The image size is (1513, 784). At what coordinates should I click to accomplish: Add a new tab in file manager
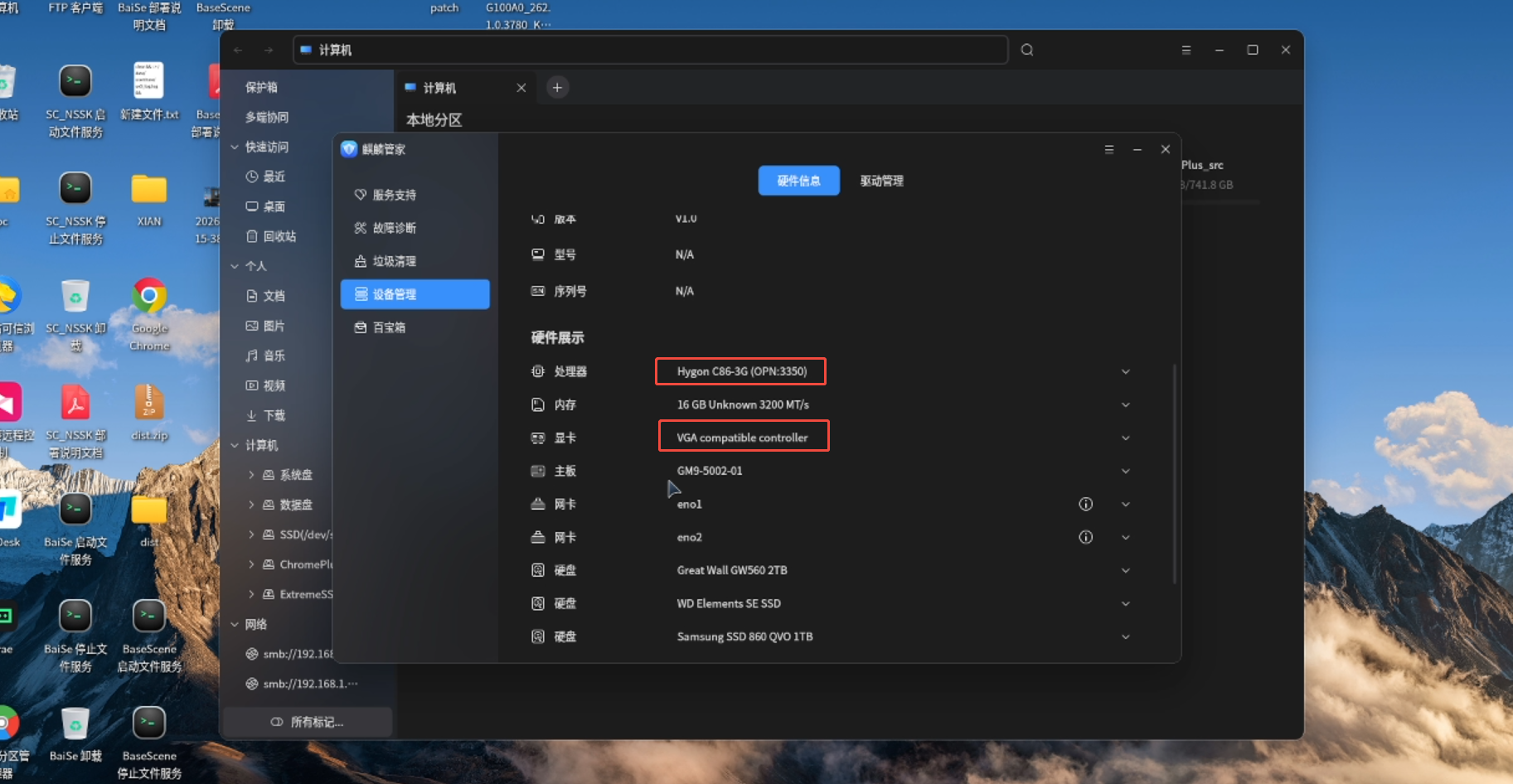click(557, 87)
